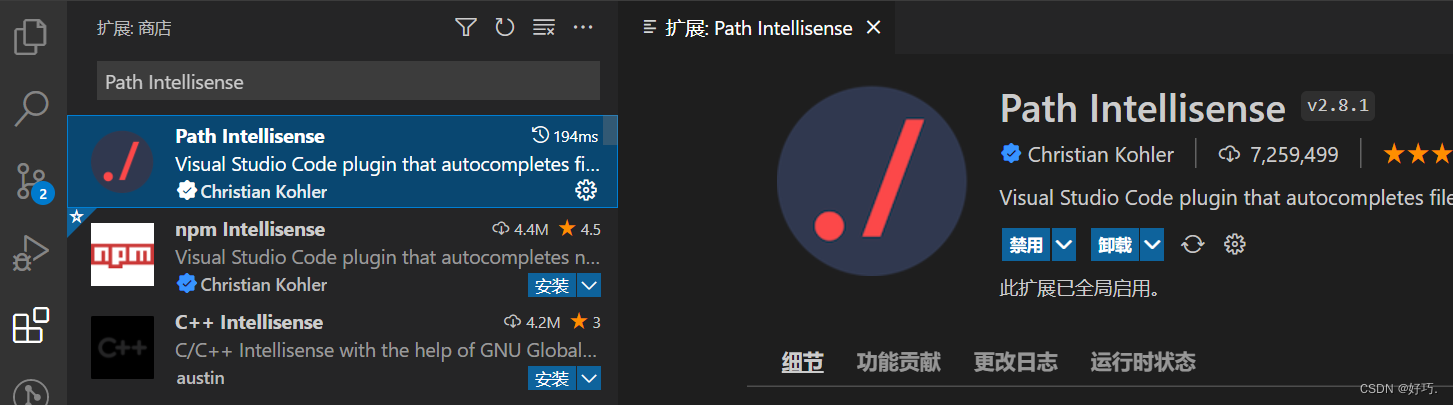Screen dimensions: 1453x405
Task: Click the 4.2M download count of C++ Intellisense
Action: coord(531,322)
